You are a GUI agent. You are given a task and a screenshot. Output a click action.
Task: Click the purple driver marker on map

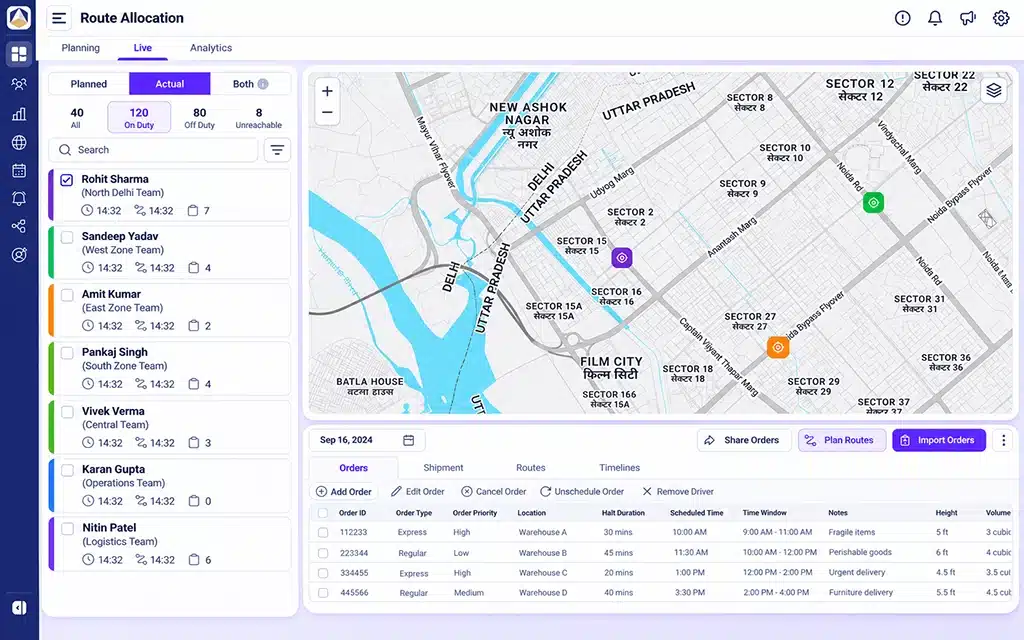[622, 258]
